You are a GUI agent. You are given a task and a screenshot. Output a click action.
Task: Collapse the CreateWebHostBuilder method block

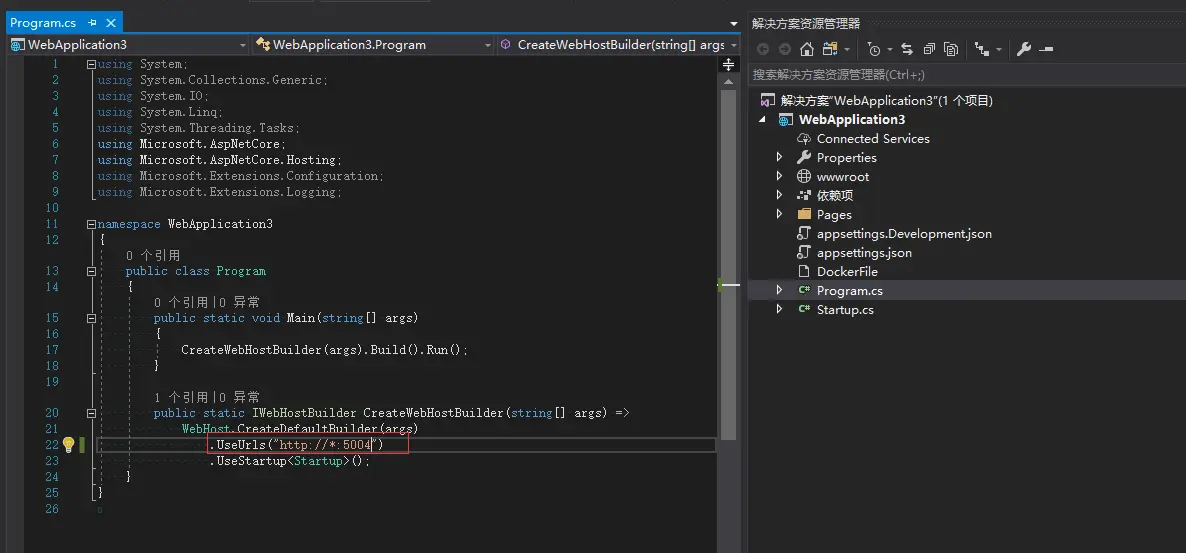click(x=92, y=413)
